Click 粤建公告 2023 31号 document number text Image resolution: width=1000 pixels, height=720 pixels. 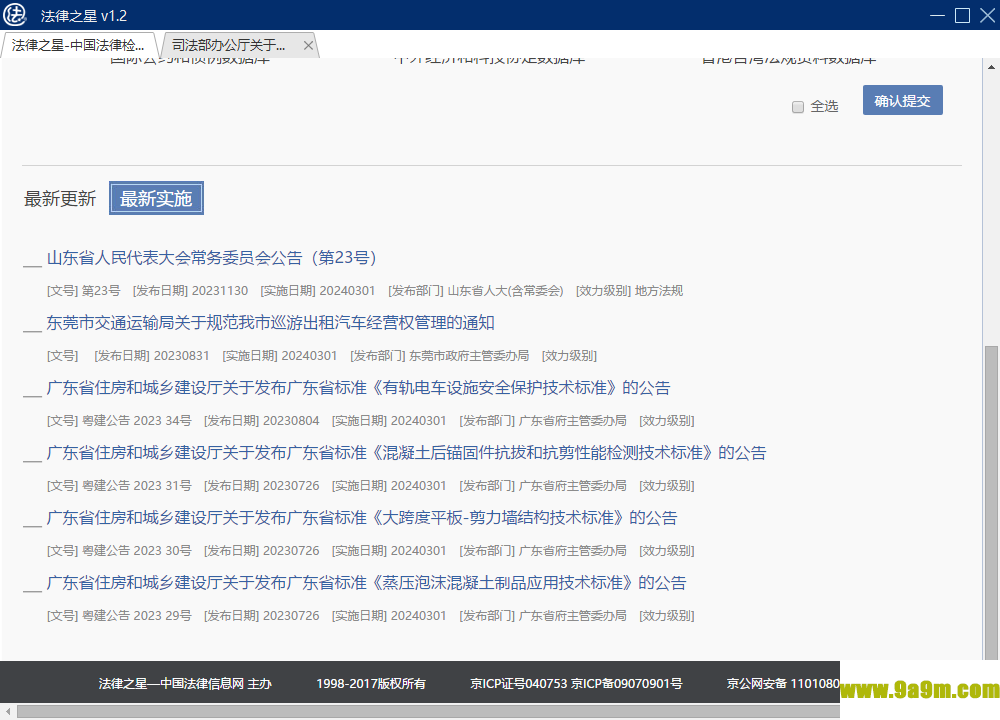point(136,486)
